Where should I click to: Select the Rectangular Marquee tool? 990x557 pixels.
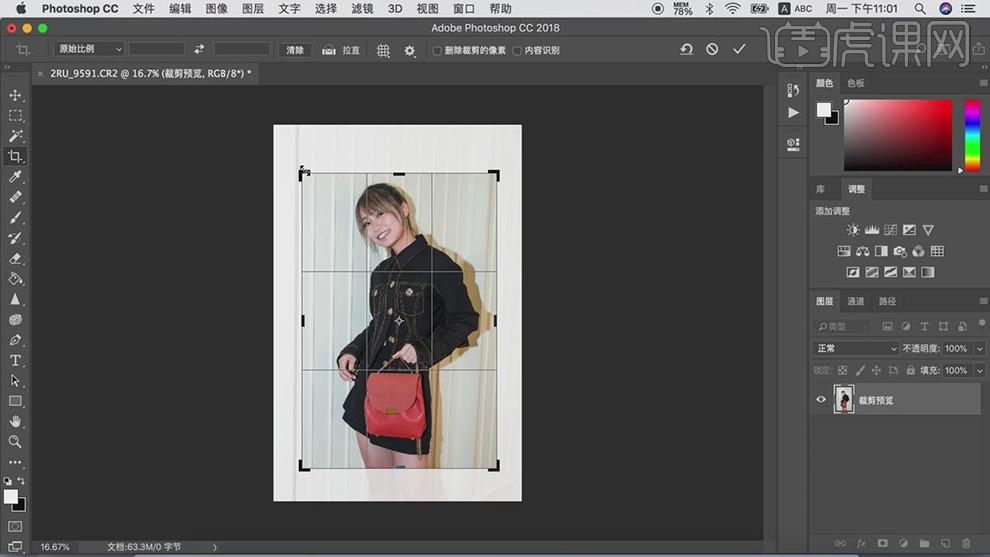coord(15,116)
